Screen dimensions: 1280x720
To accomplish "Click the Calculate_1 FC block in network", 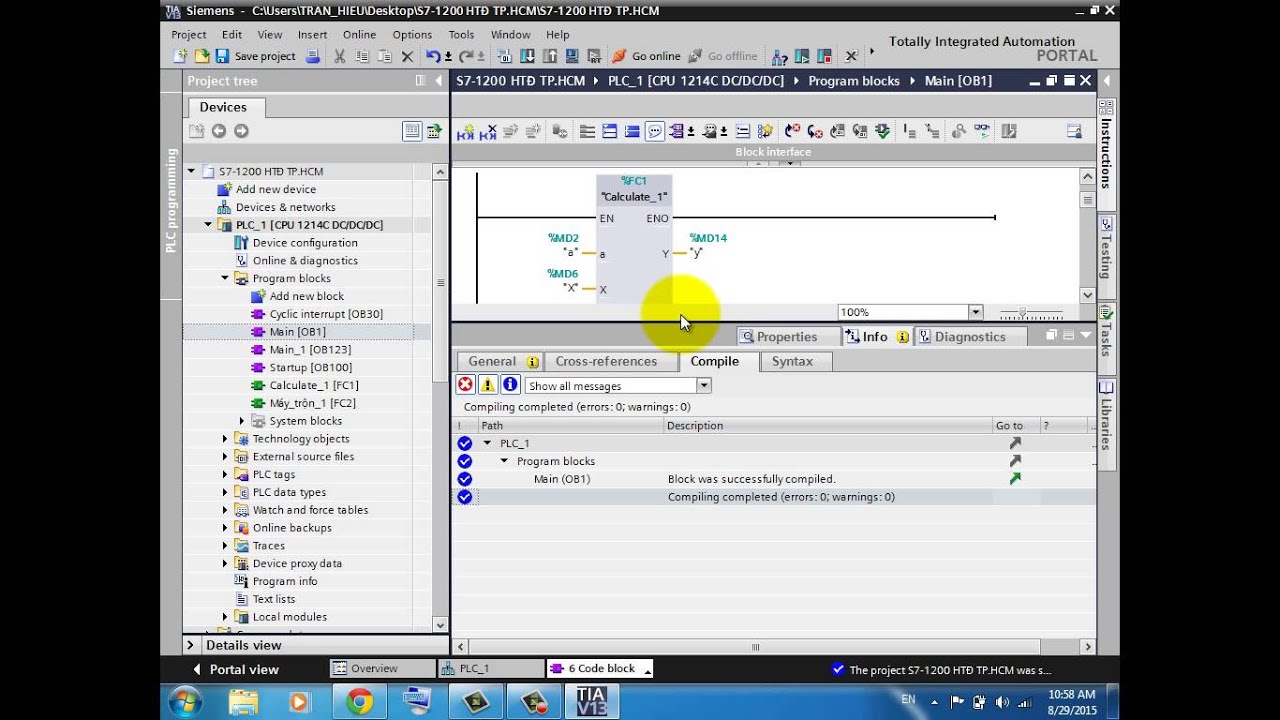I will [634, 238].
